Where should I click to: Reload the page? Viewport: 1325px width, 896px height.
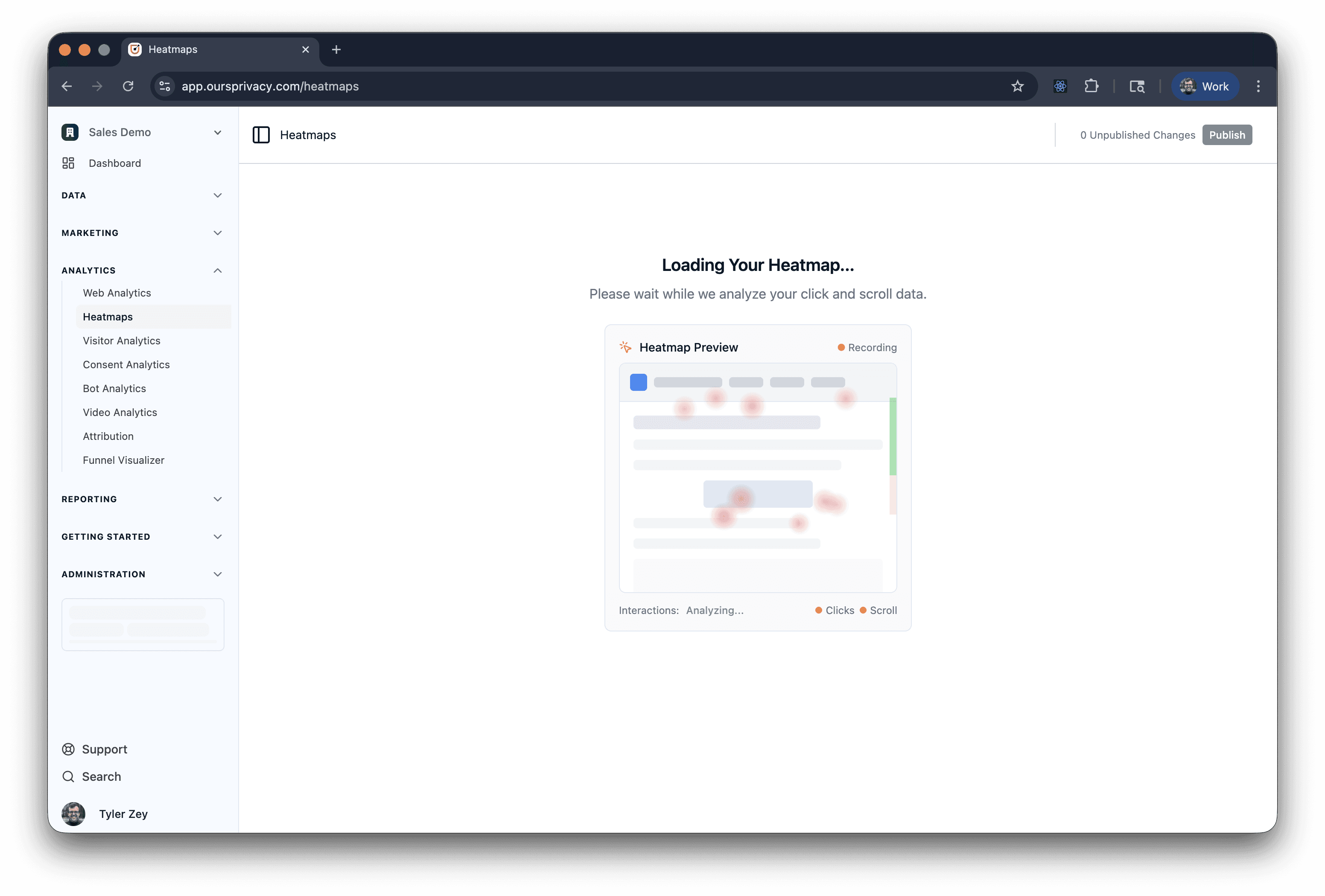tap(128, 86)
